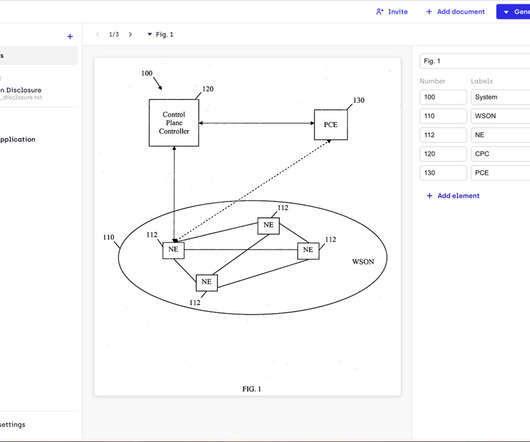
Task: Go to previous figure with left chevron
Action: click(x=98, y=34)
